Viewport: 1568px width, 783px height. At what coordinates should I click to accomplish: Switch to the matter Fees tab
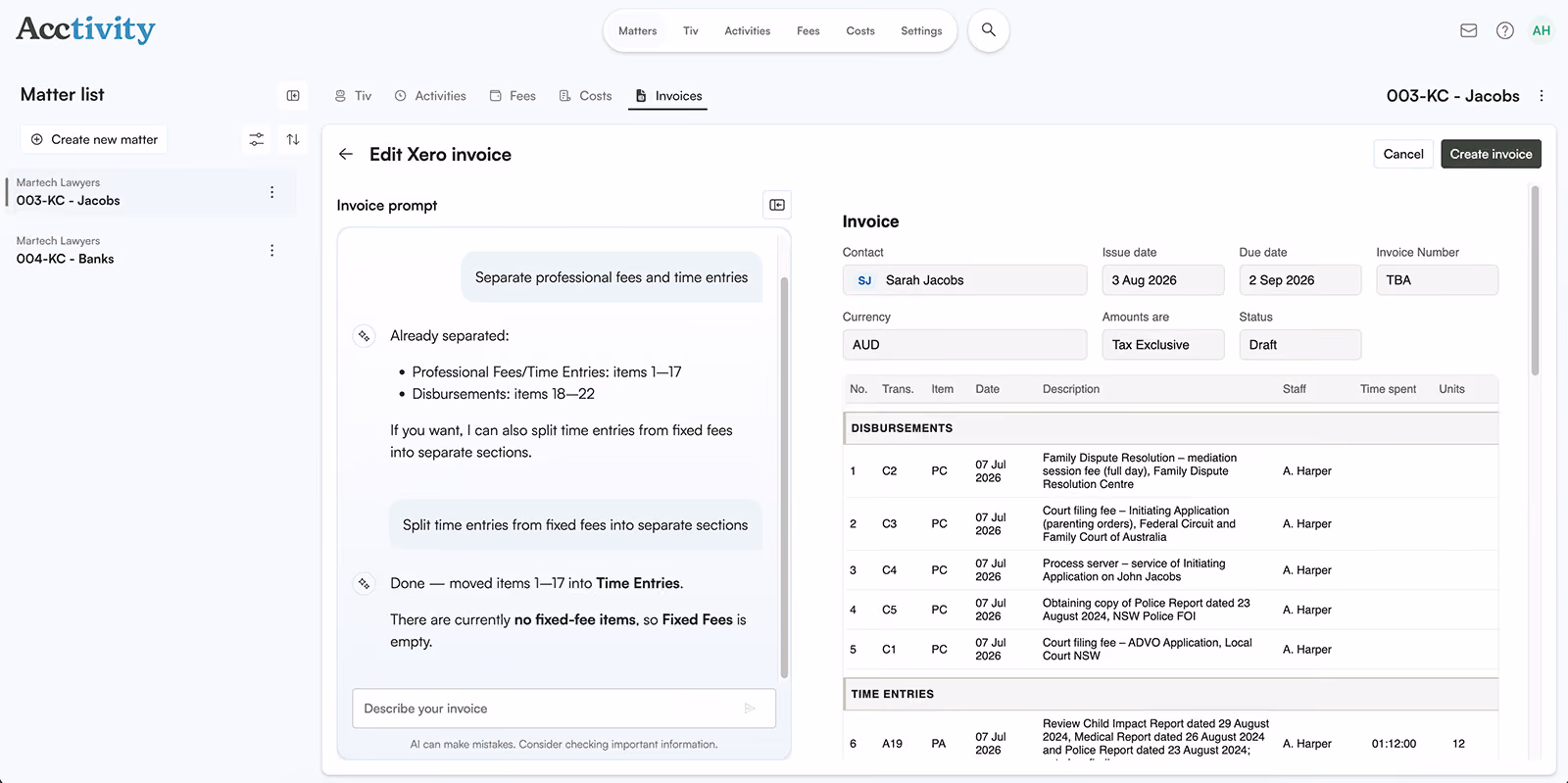pyautogui.click(x=513, y=96)
